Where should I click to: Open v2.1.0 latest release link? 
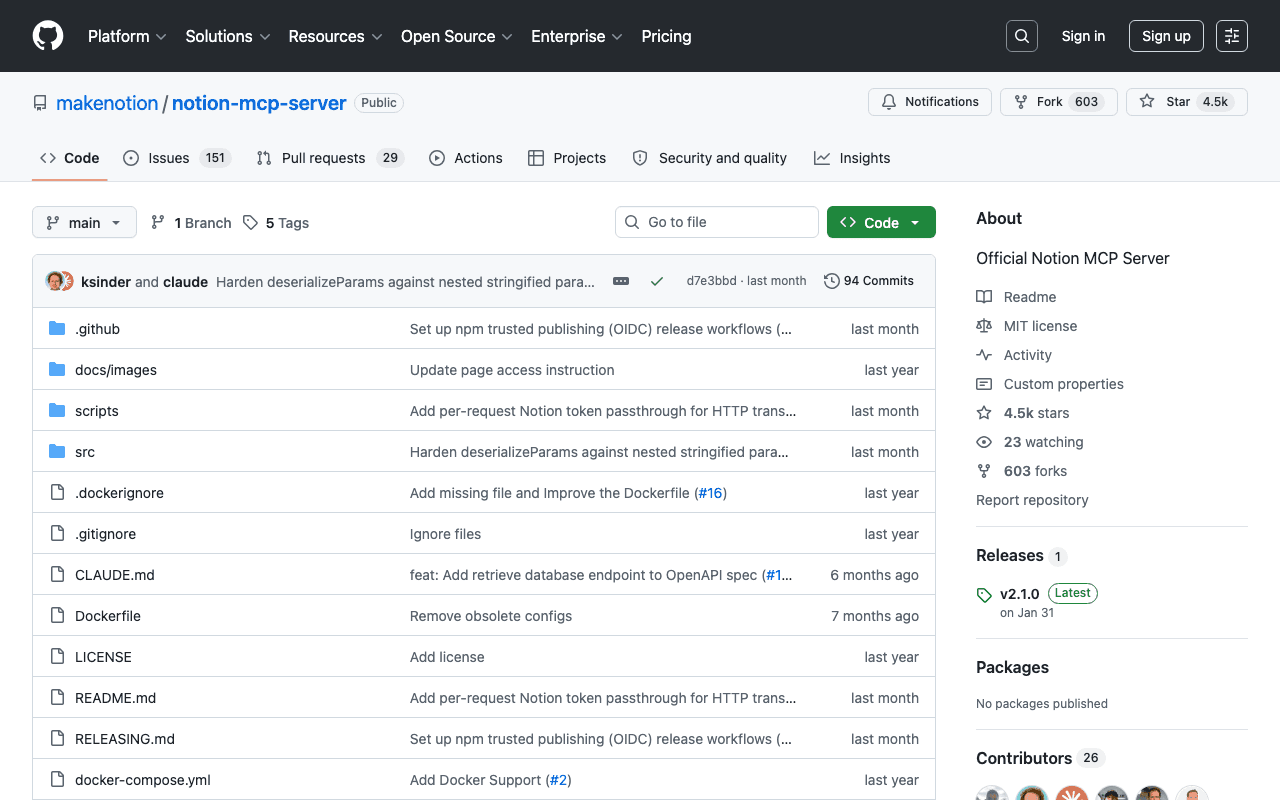1020,593
